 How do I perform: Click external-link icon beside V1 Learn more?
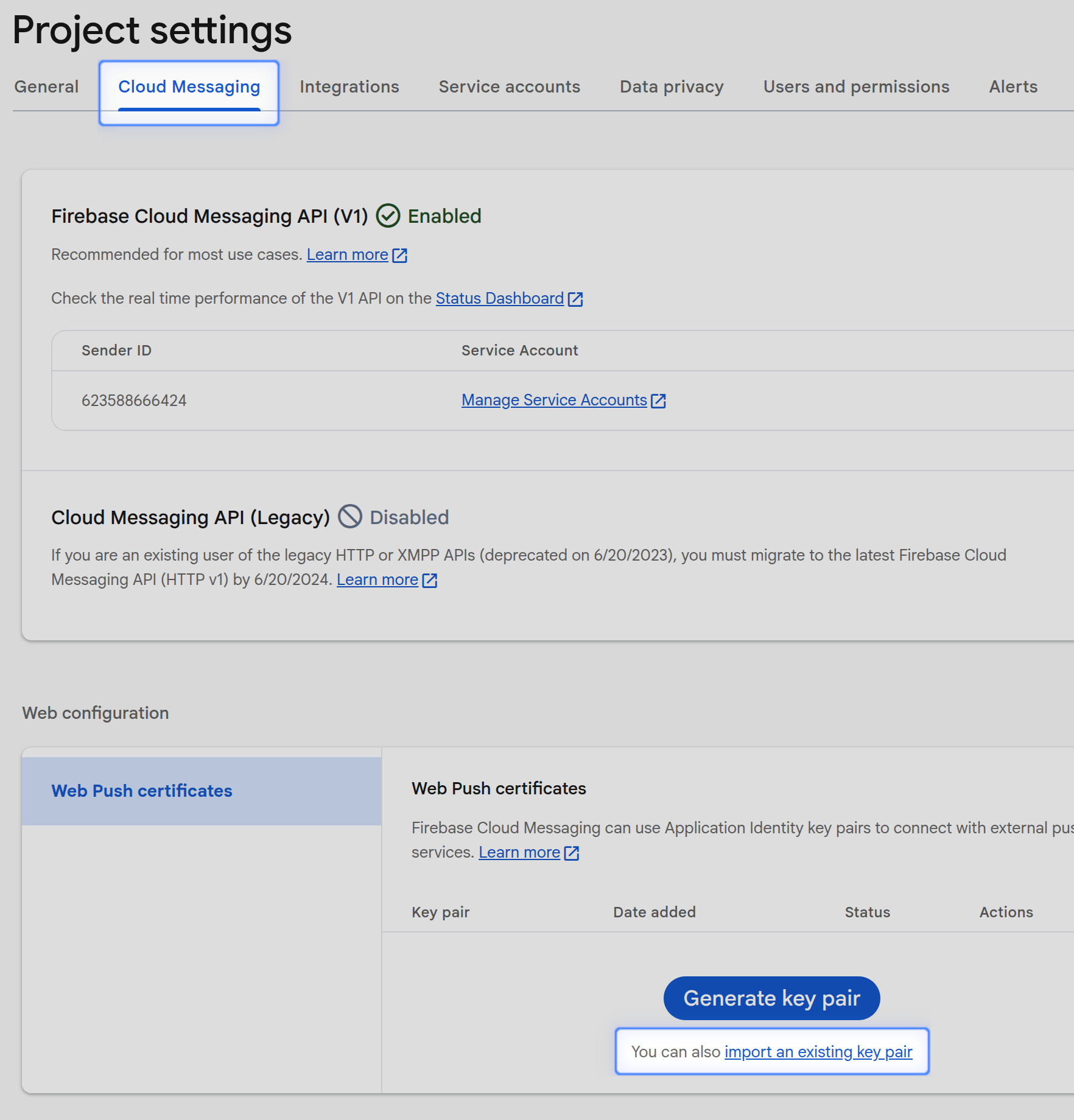400,255
